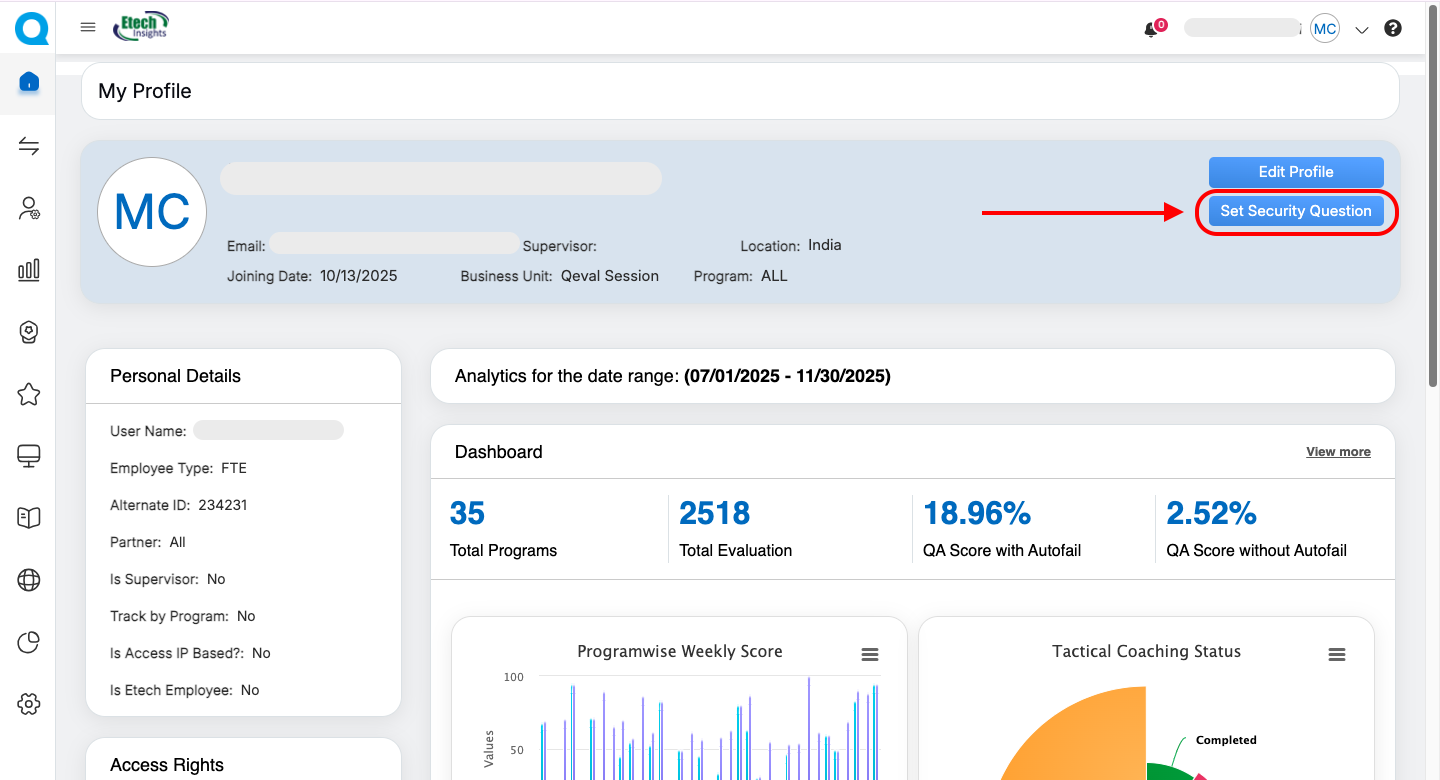Open the user settings sidebar icon
Image resolution: width=1440 pixels, height=780 pixels.
point(29,208)
